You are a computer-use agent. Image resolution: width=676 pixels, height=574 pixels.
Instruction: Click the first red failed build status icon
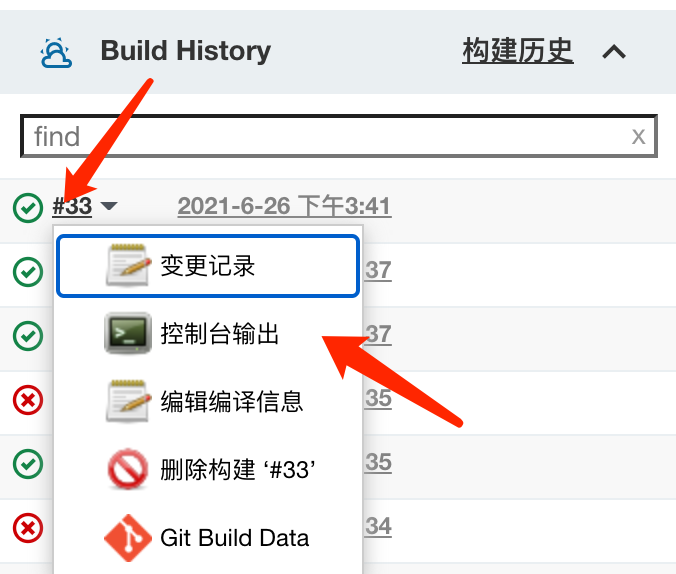point(28,400)
